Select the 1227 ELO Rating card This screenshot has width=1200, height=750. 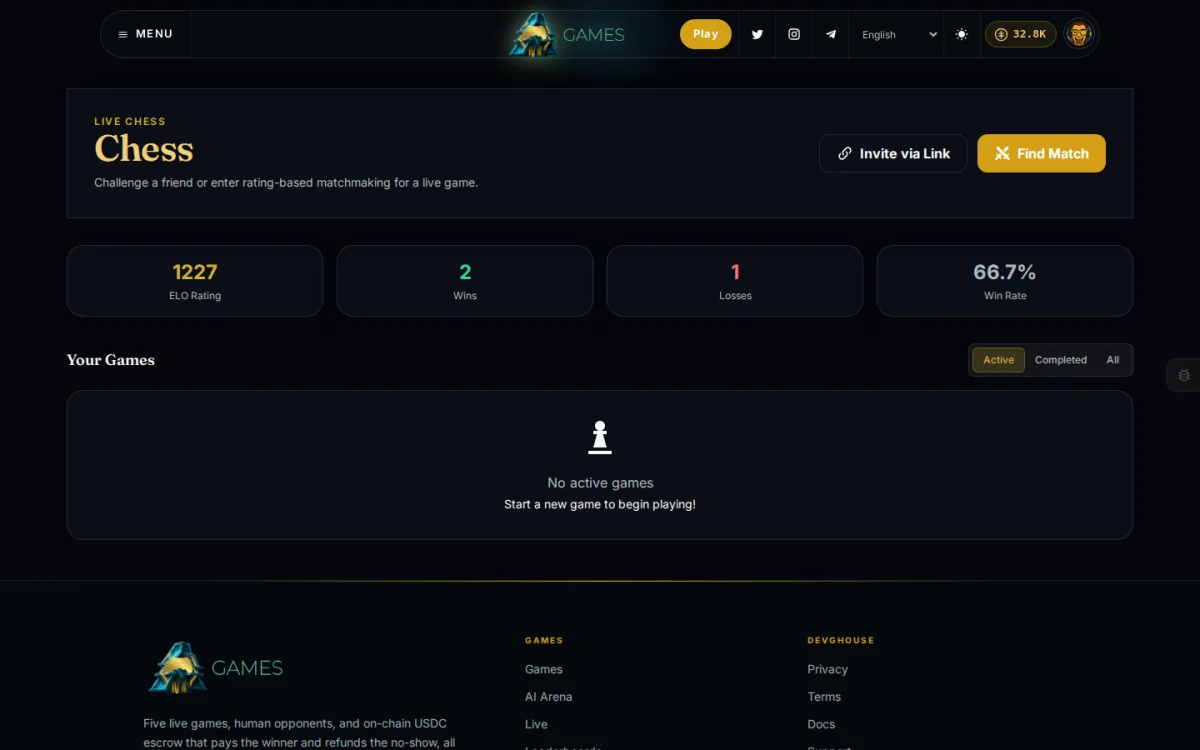coord(195,281)
